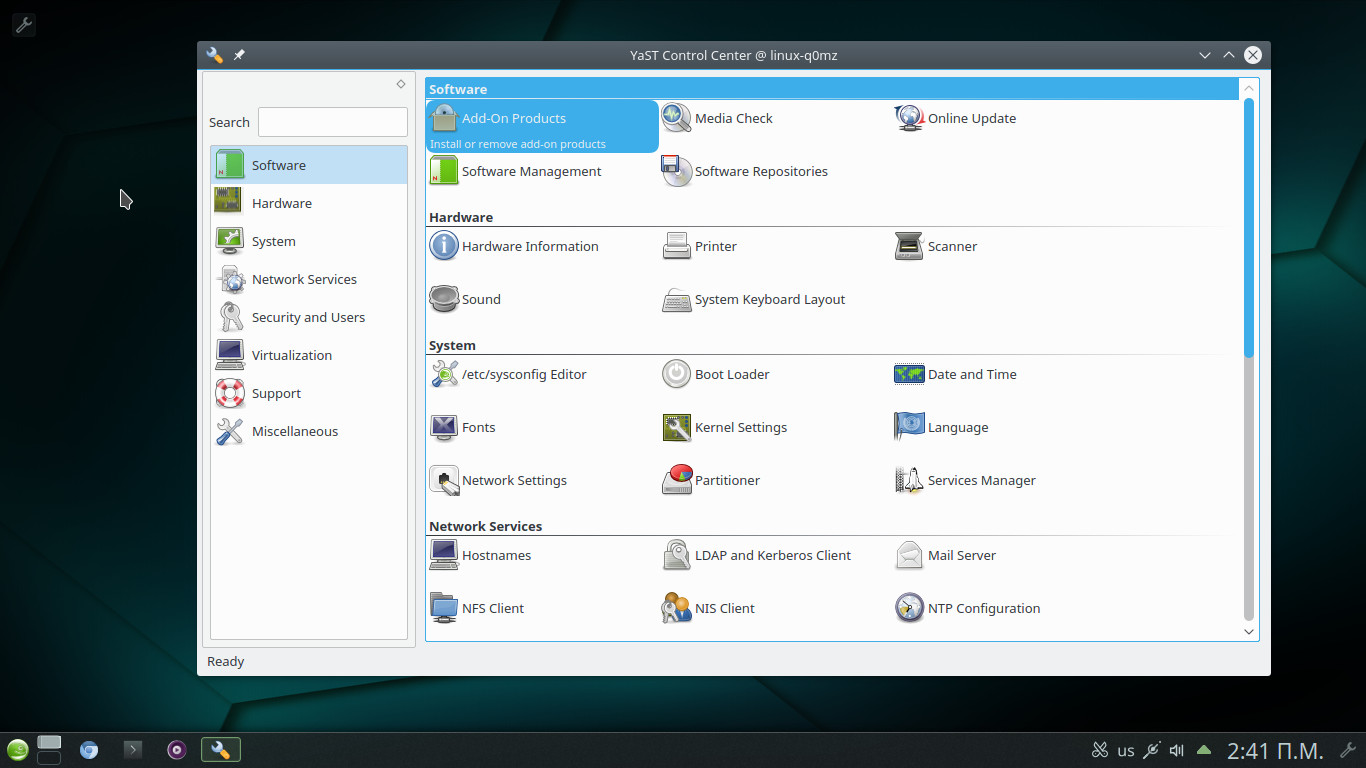Open the application launcher menu in taskbar

tap(17, 749)
